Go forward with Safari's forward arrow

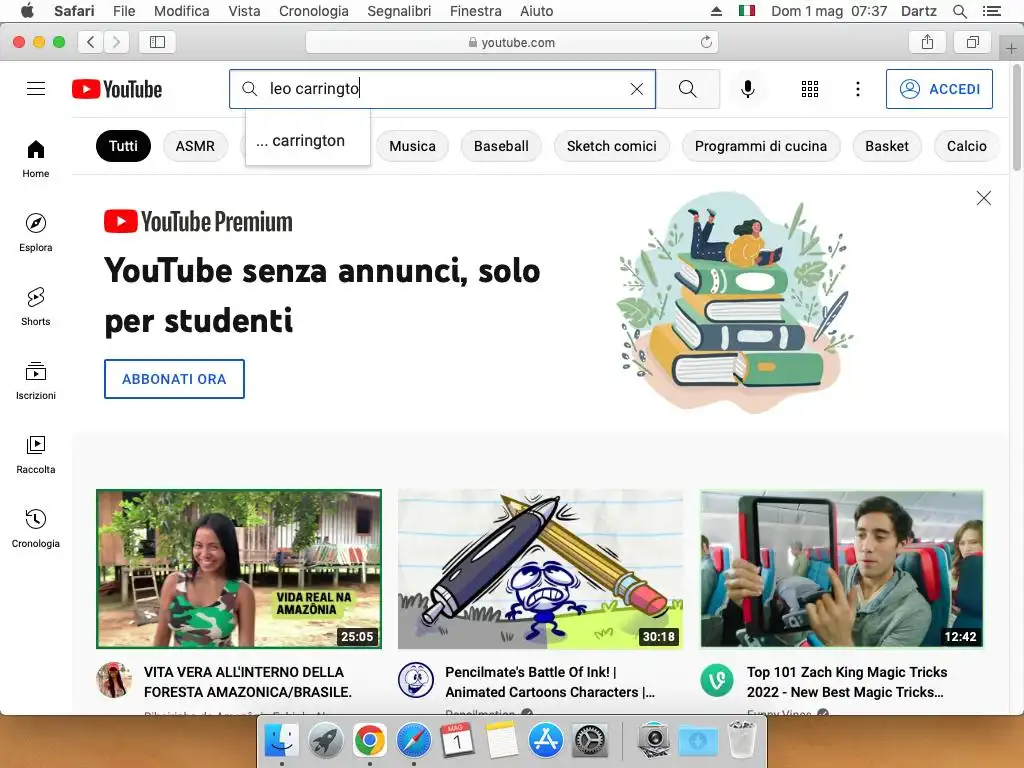116,42
